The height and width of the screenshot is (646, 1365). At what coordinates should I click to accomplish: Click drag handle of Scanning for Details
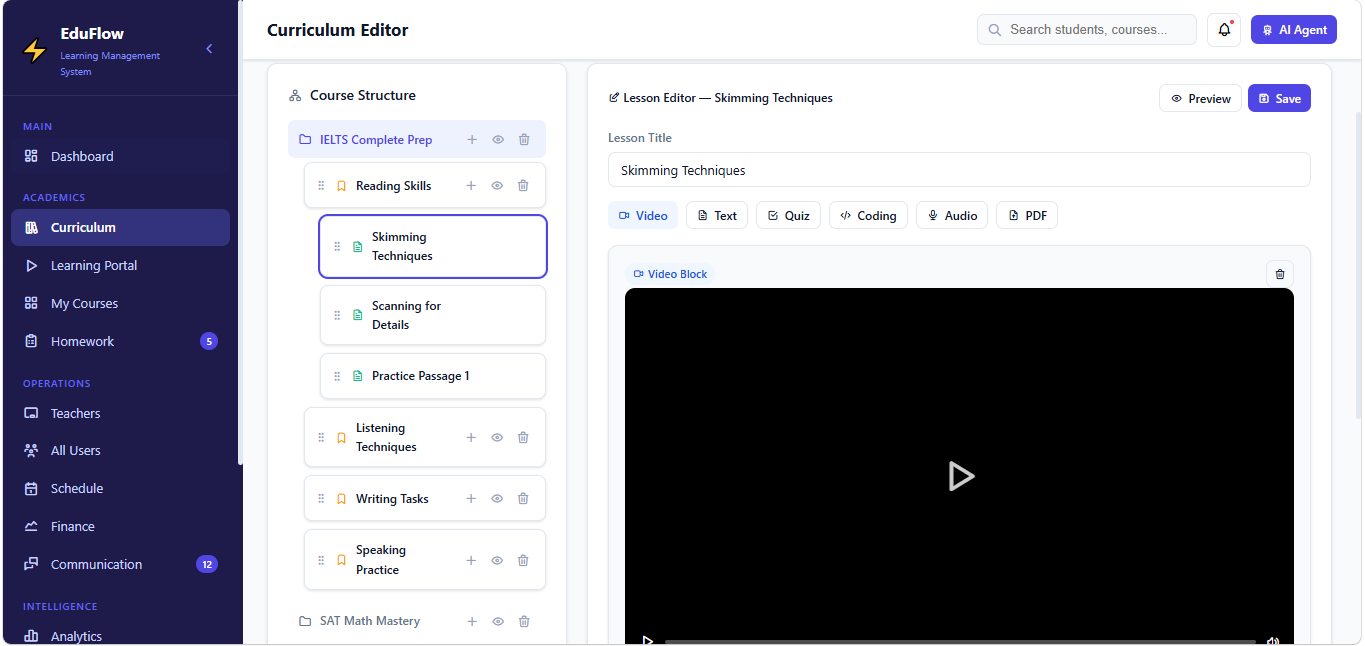[337, 315]
